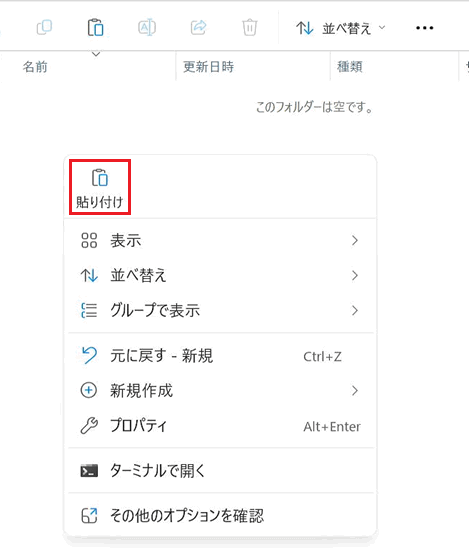Click the Paste icon in toolbar
This screenshot has width=469, height=550.
coord(95,27)
